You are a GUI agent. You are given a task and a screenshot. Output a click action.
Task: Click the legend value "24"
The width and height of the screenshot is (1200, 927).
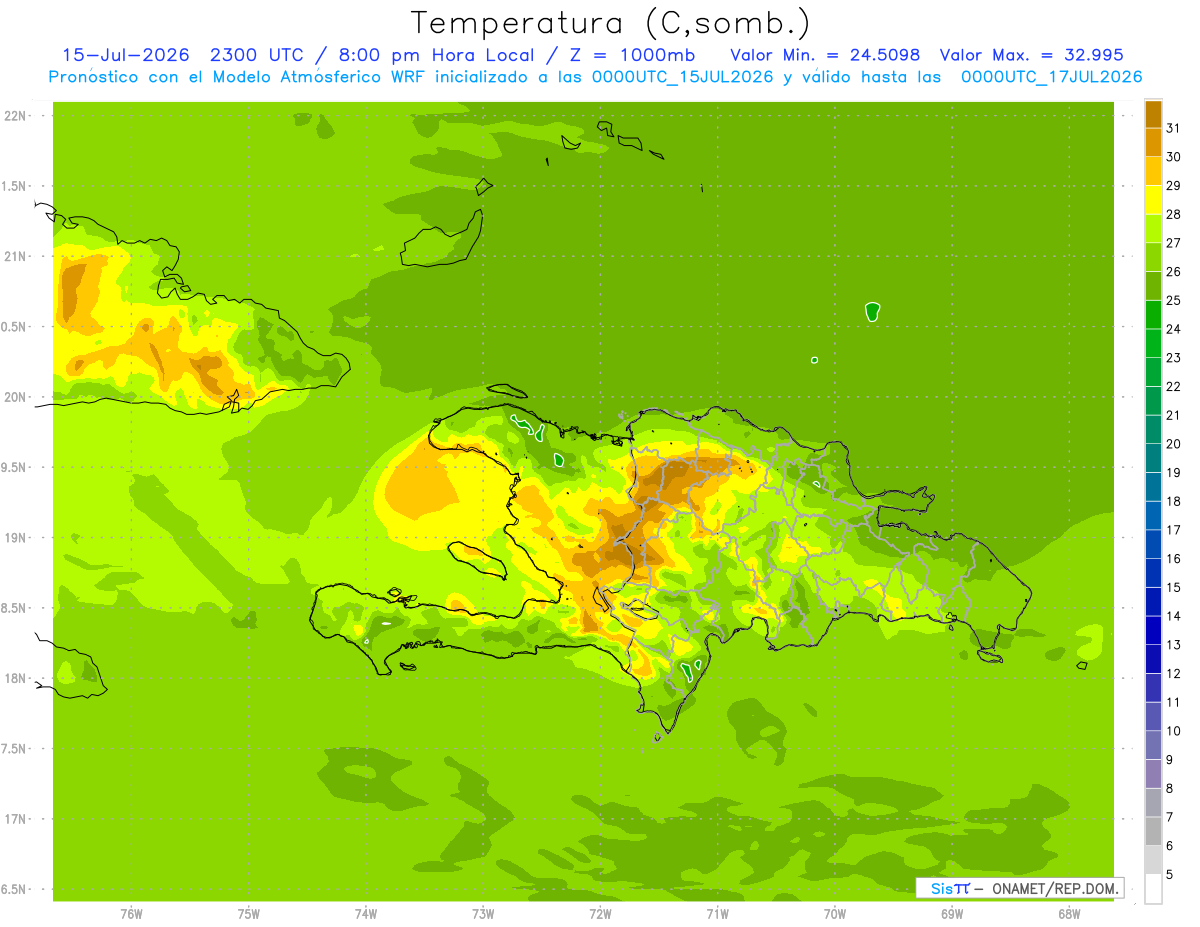point(1173,329)
